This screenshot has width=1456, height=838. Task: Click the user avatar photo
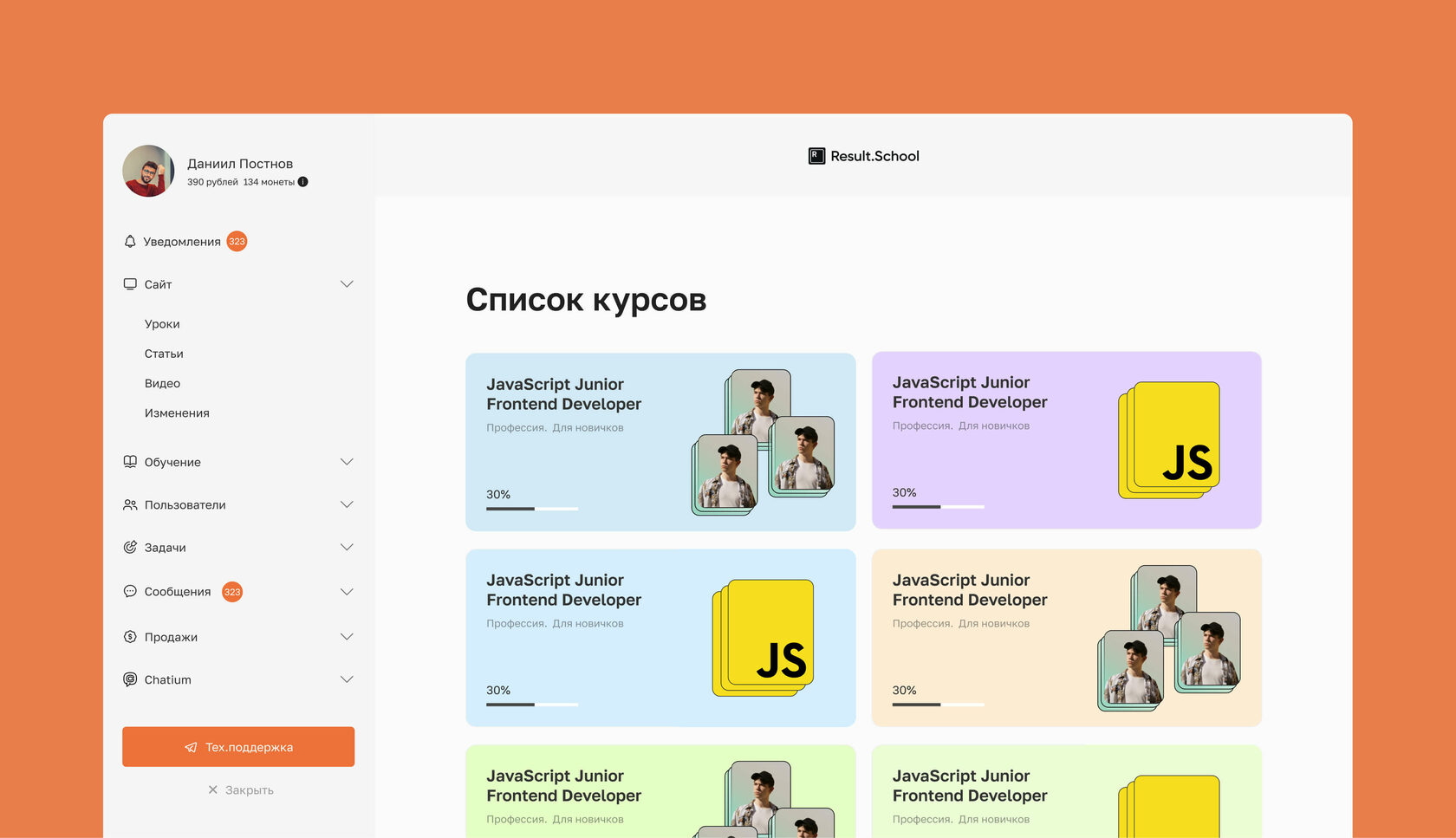click(148, 171)
